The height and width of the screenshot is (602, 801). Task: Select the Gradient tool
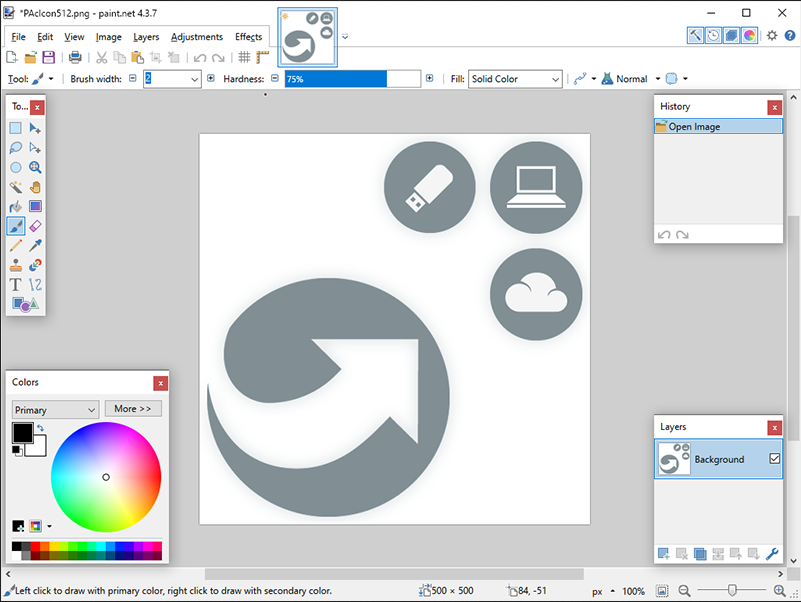pos(35,206)
